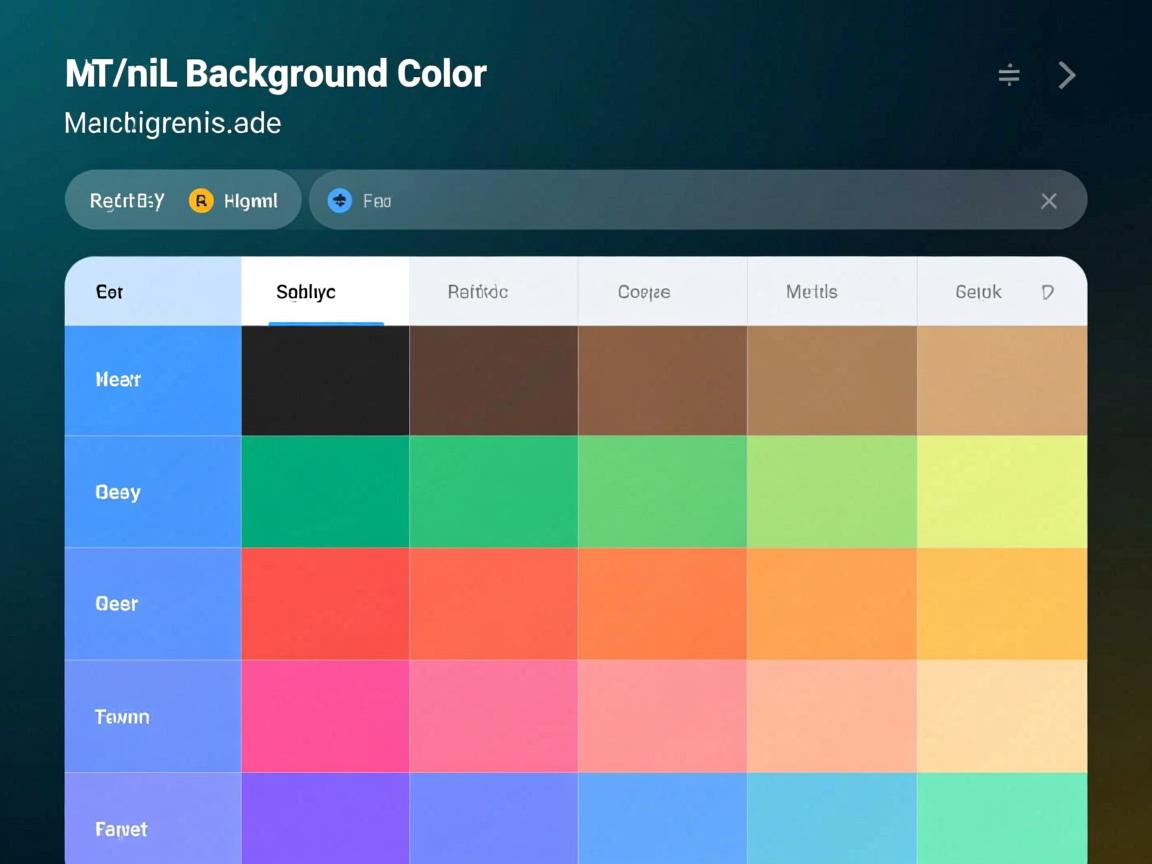Select the Neatr row label
The image size is (1152, 864).
point(118,380)
